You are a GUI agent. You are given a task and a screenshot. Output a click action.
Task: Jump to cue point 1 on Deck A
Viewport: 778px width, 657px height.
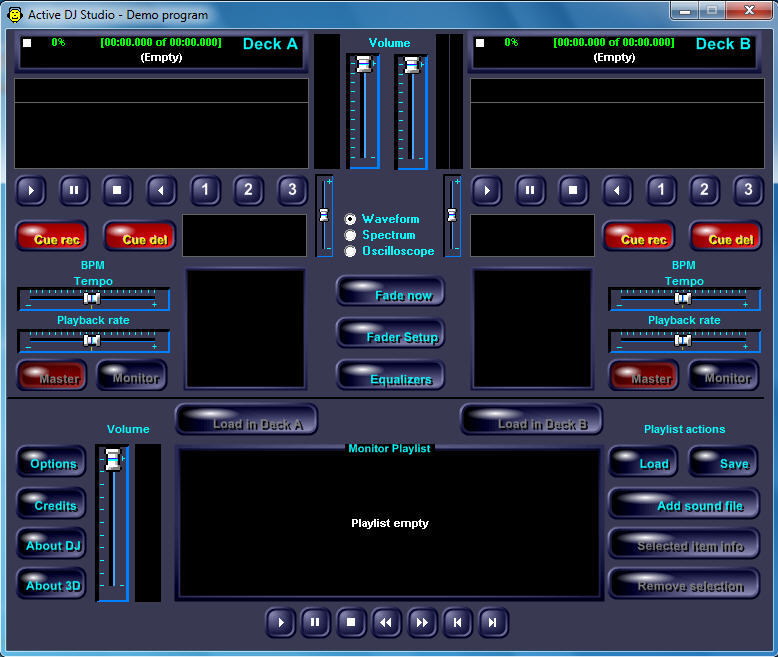click(205, 191)
